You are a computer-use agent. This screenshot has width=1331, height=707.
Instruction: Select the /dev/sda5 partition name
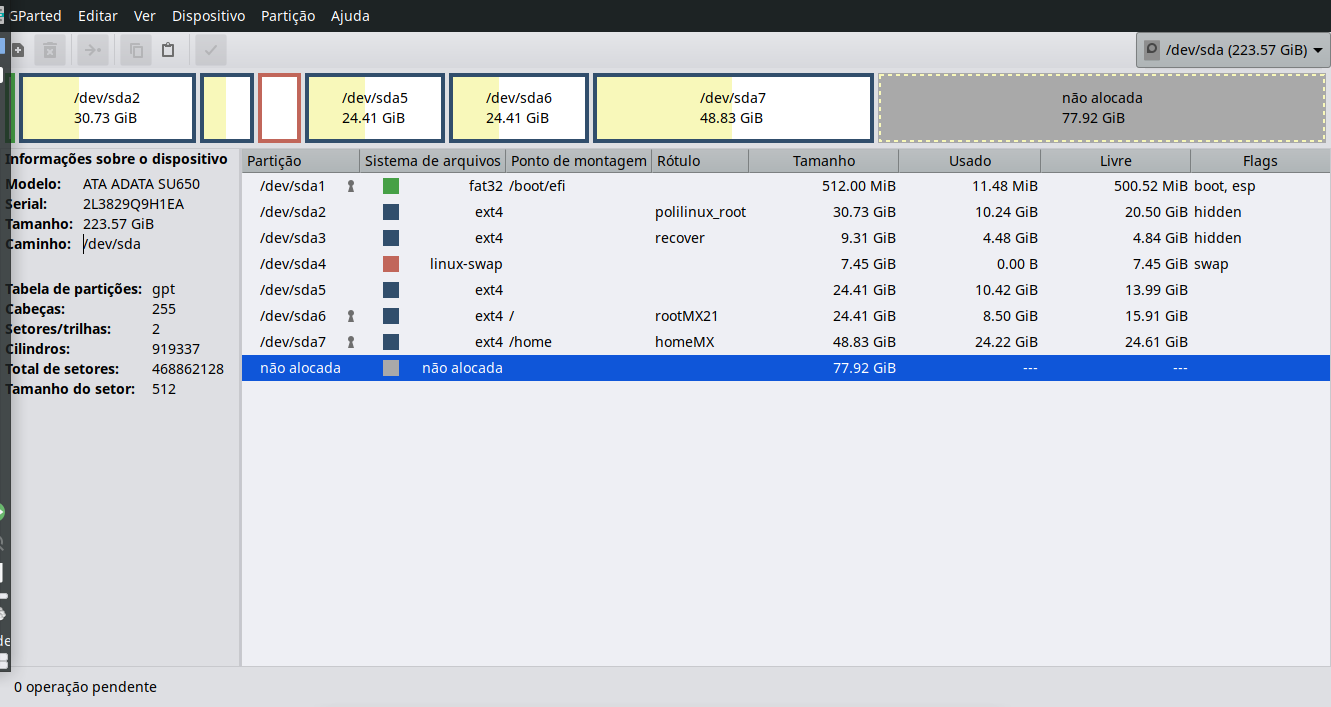pos(293,290)
